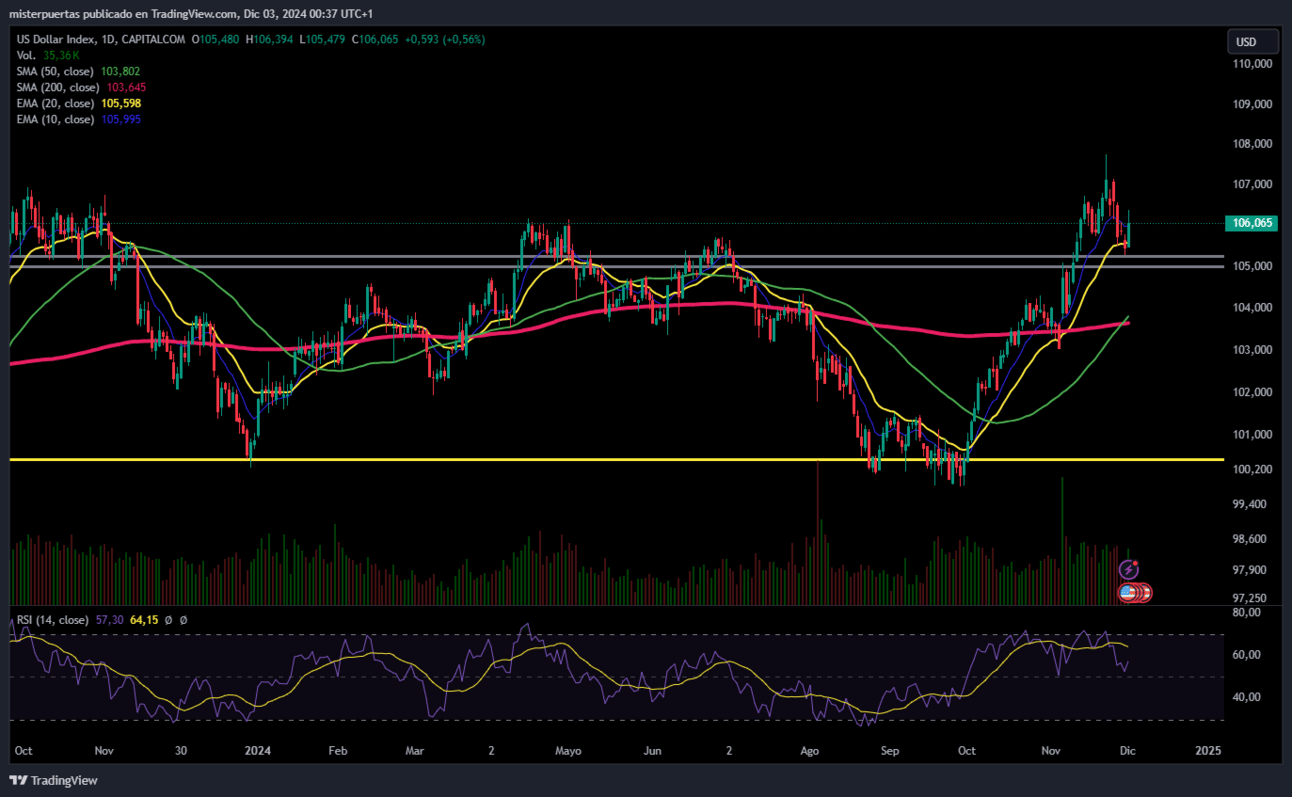Viewport: 1292px width, 797px height.
Task: Click the 107,000 price axis label
Action: [1253, 185]
